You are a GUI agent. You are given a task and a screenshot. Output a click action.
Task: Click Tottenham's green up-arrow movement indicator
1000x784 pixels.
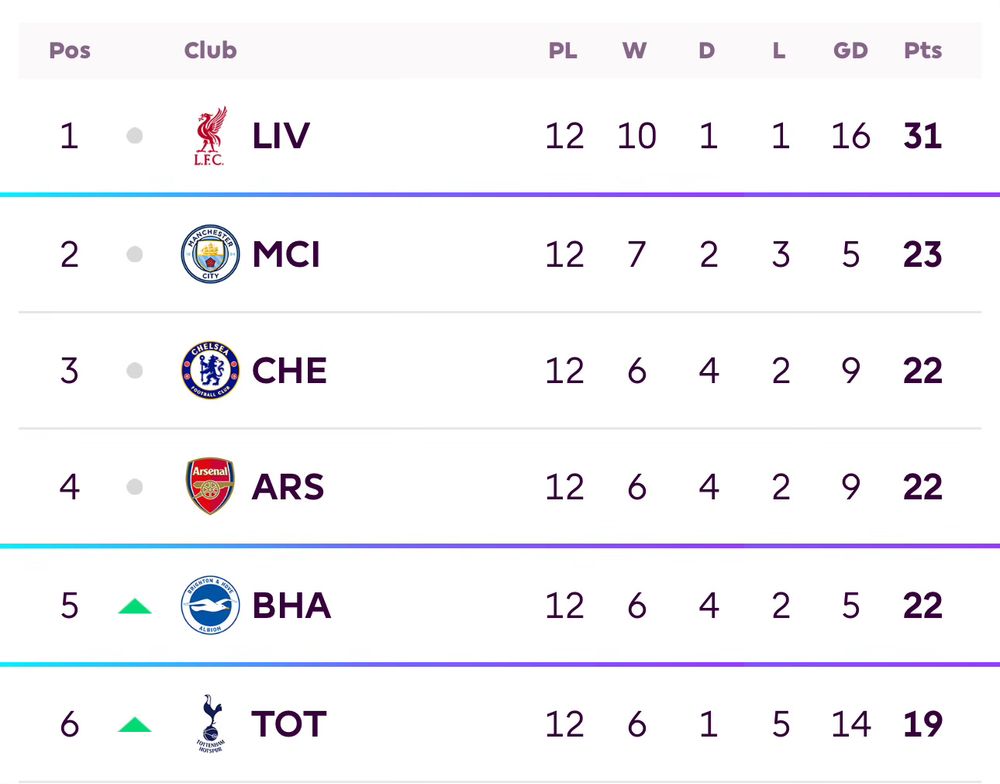coord(135,724)
